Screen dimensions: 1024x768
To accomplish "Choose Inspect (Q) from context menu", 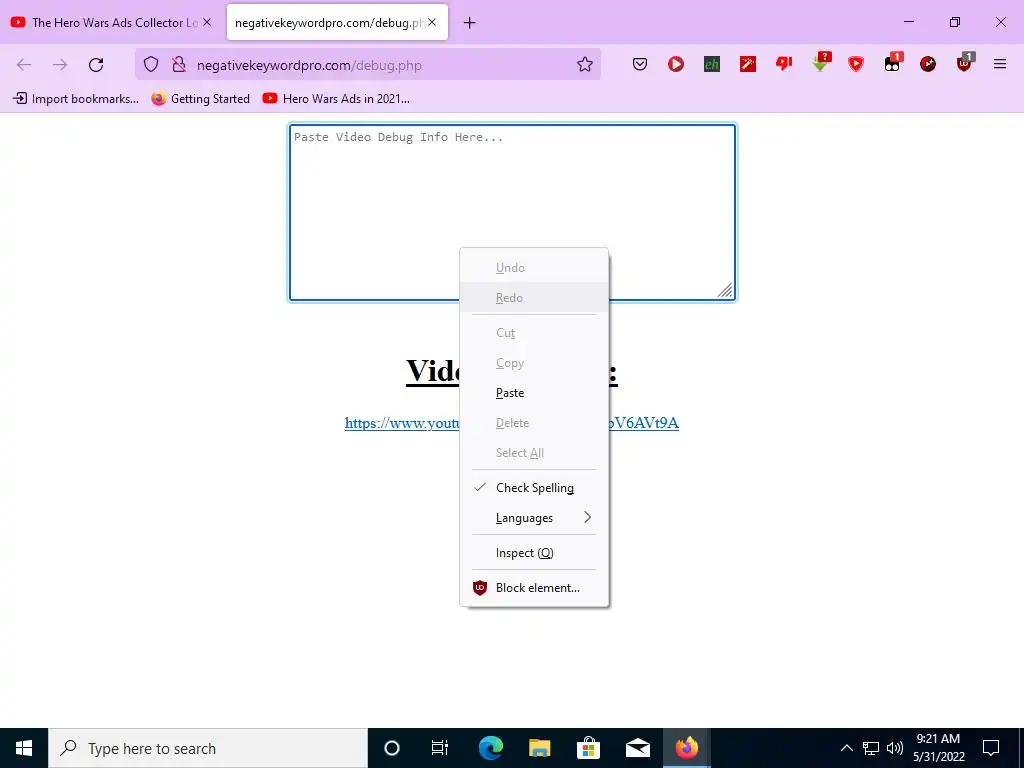I will [534, 552].
